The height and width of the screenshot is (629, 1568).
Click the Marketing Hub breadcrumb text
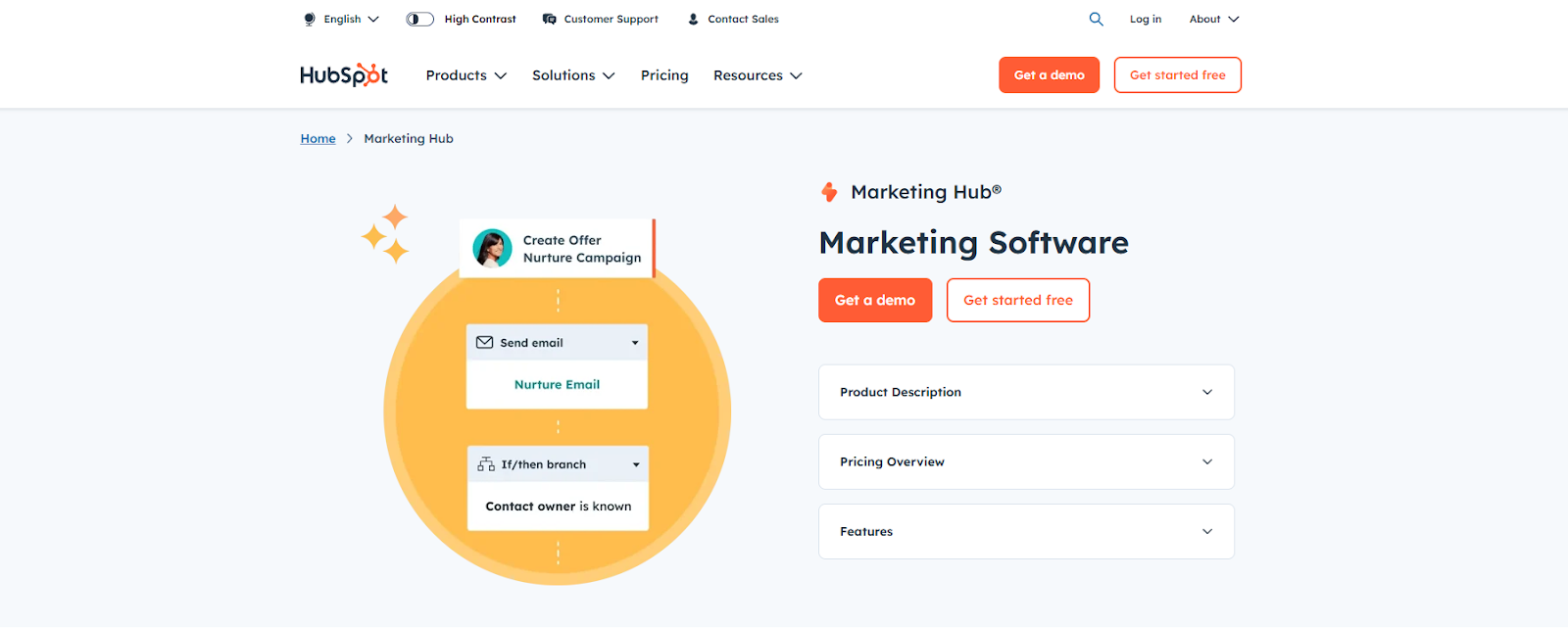click(x=409, y=138)
